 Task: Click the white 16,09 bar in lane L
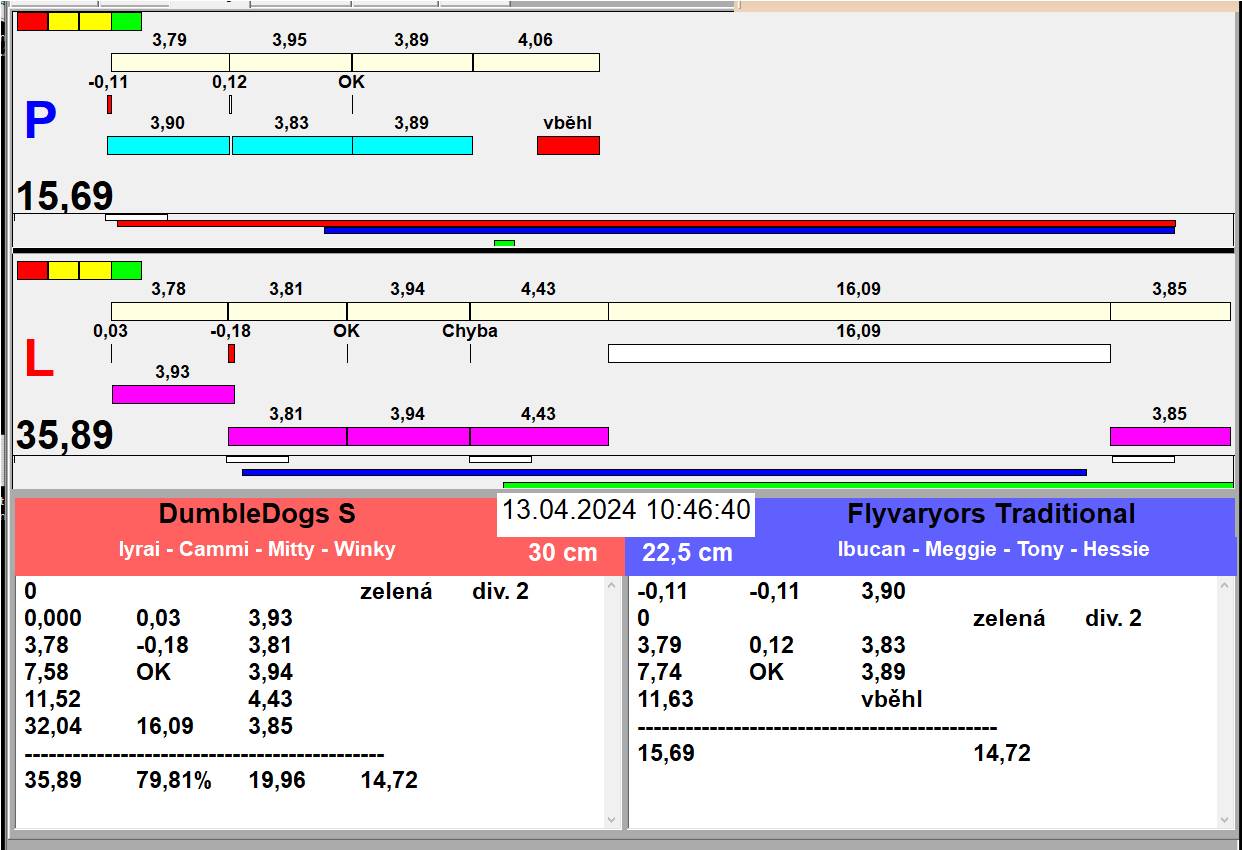(859, 353)
